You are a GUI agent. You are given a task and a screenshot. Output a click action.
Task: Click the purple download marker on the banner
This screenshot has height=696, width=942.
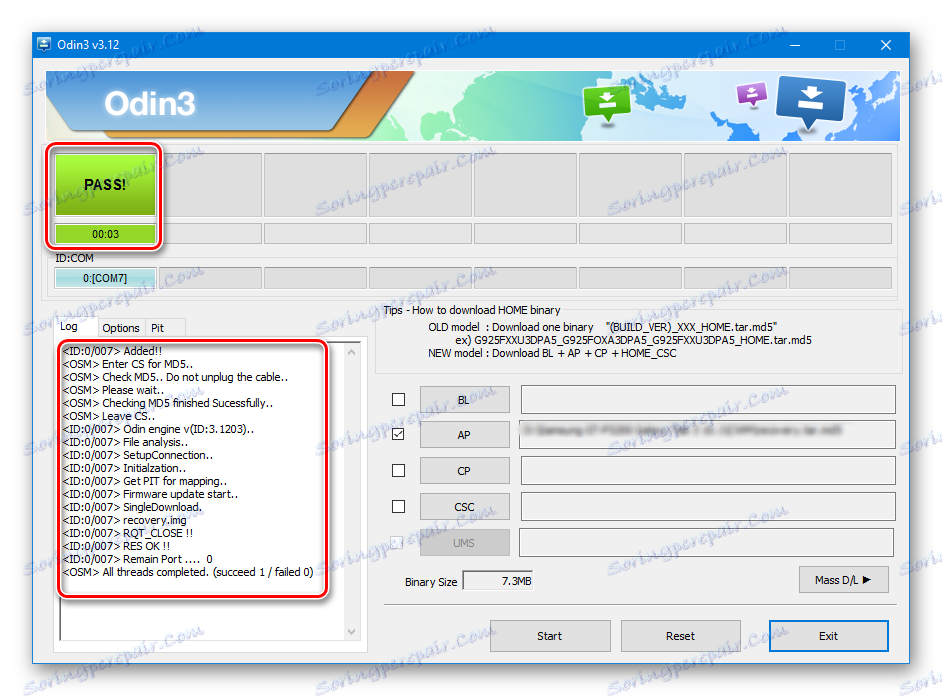pyautogui.click(x=752, y=94)
